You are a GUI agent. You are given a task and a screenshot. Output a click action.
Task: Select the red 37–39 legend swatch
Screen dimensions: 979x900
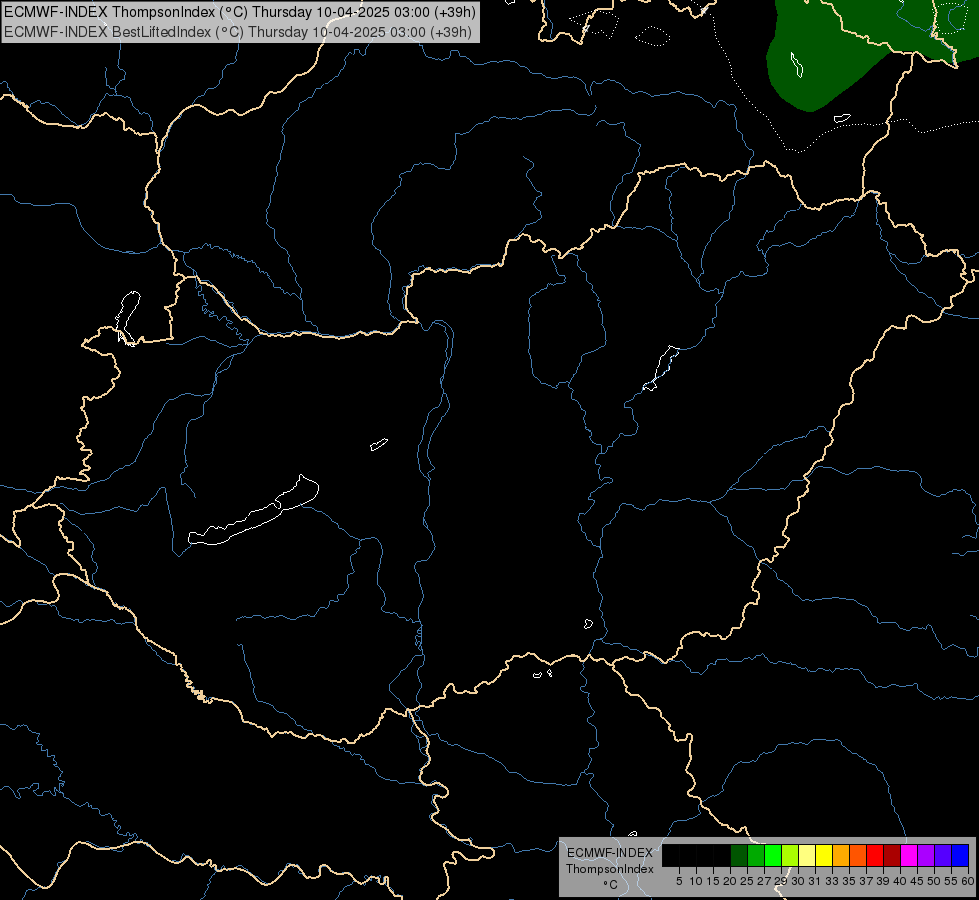[875, 855]
